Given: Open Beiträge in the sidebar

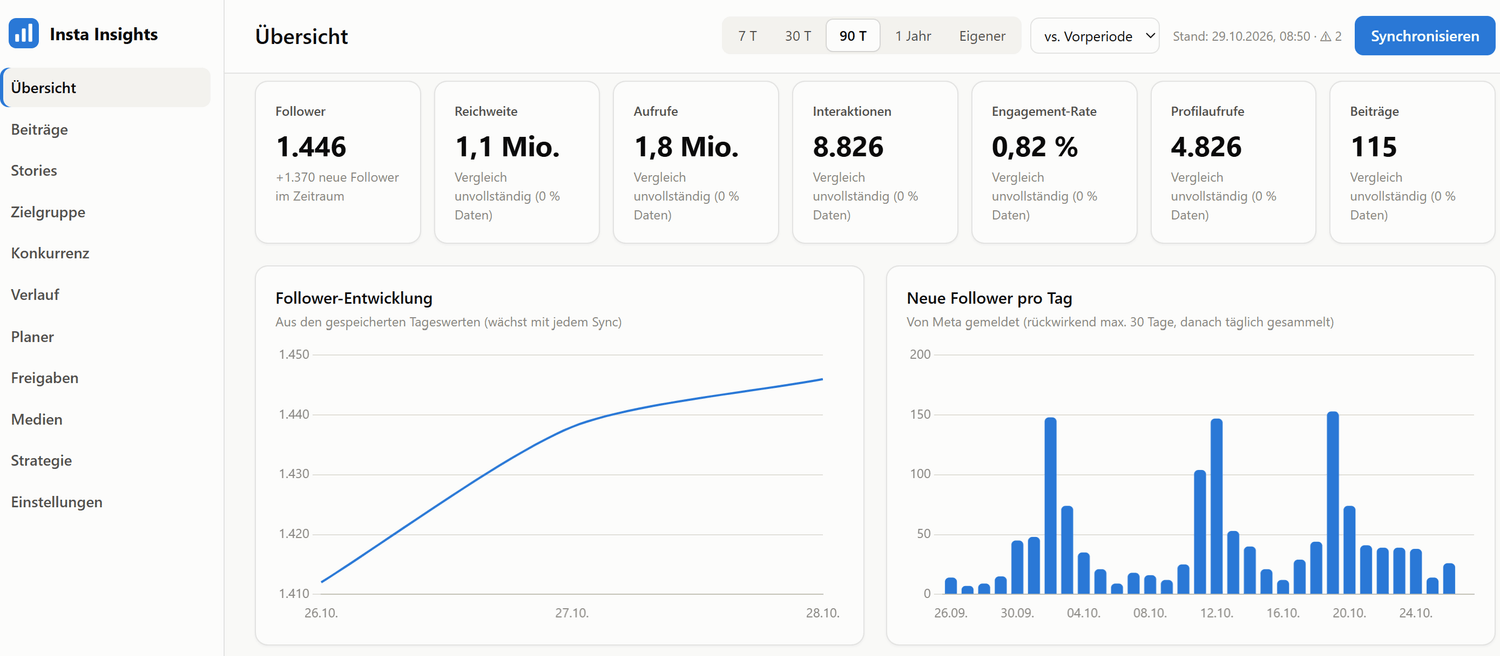Looking at the screenshot, I should tap(106, 129).
